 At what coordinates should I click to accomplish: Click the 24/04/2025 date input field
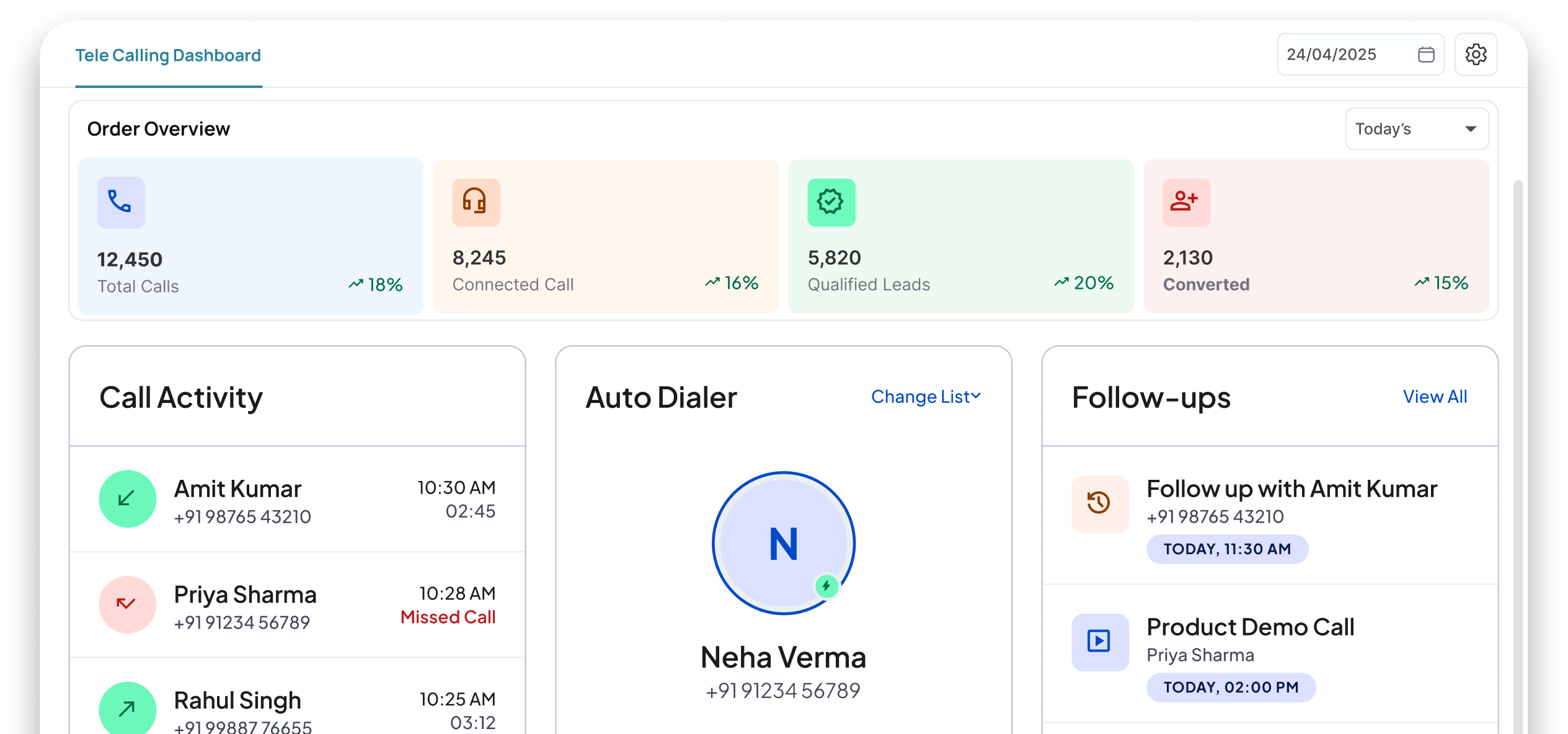click(1360, 55)
